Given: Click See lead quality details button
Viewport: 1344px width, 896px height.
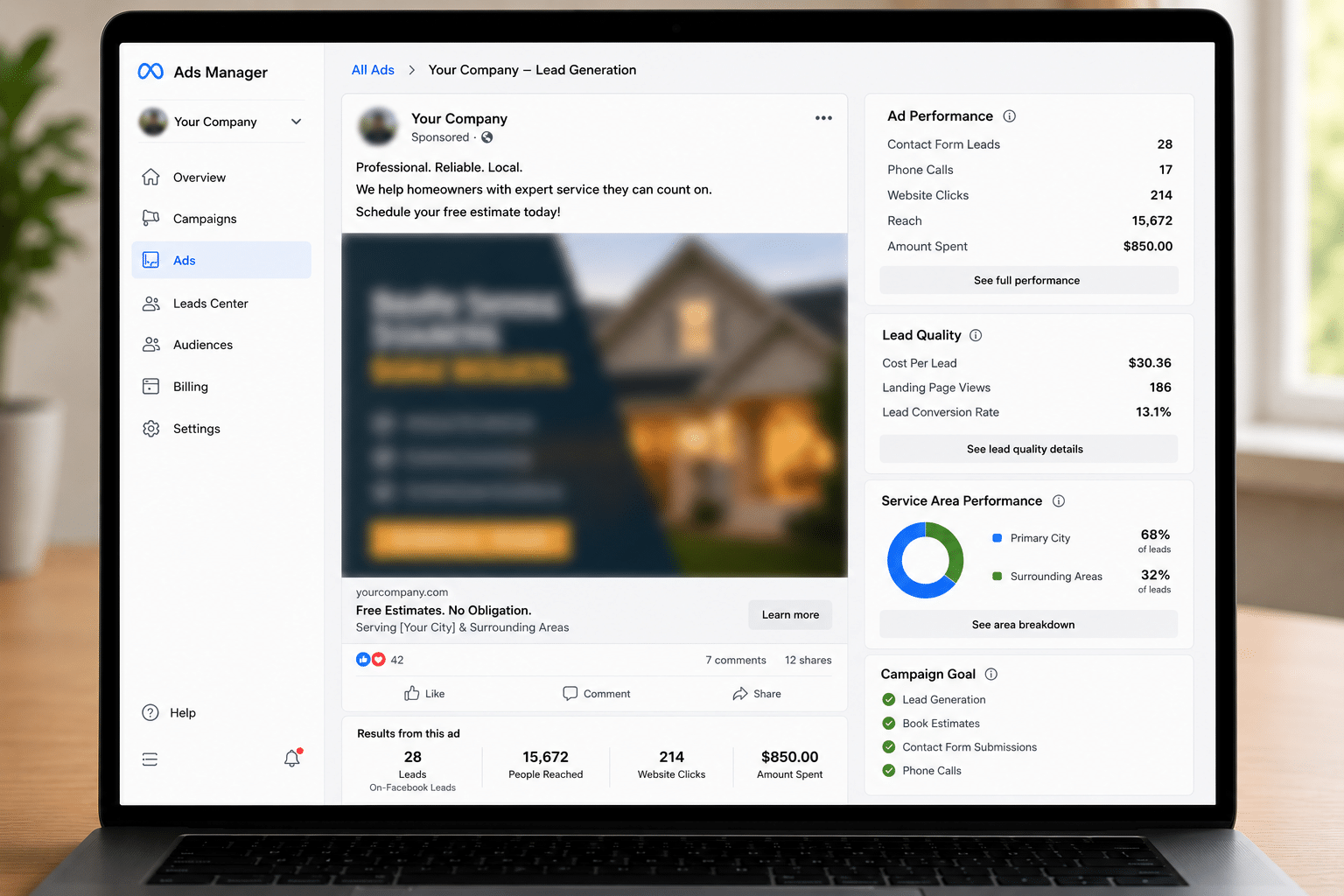Looking at the screenshot, I should click(x=1028, y=449).
